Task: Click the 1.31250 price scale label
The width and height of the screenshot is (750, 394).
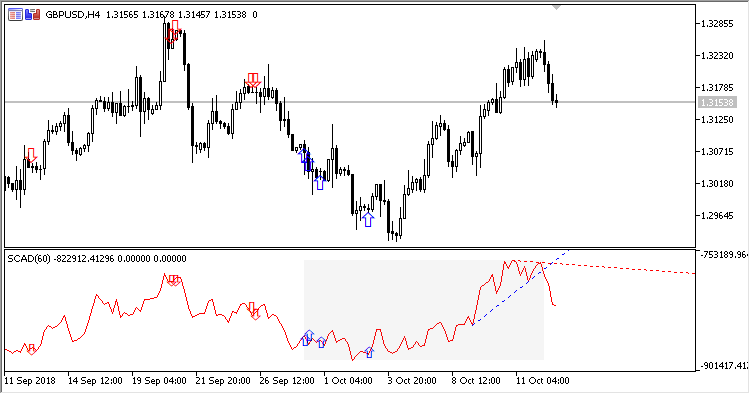Action: [x=717, y=120]
